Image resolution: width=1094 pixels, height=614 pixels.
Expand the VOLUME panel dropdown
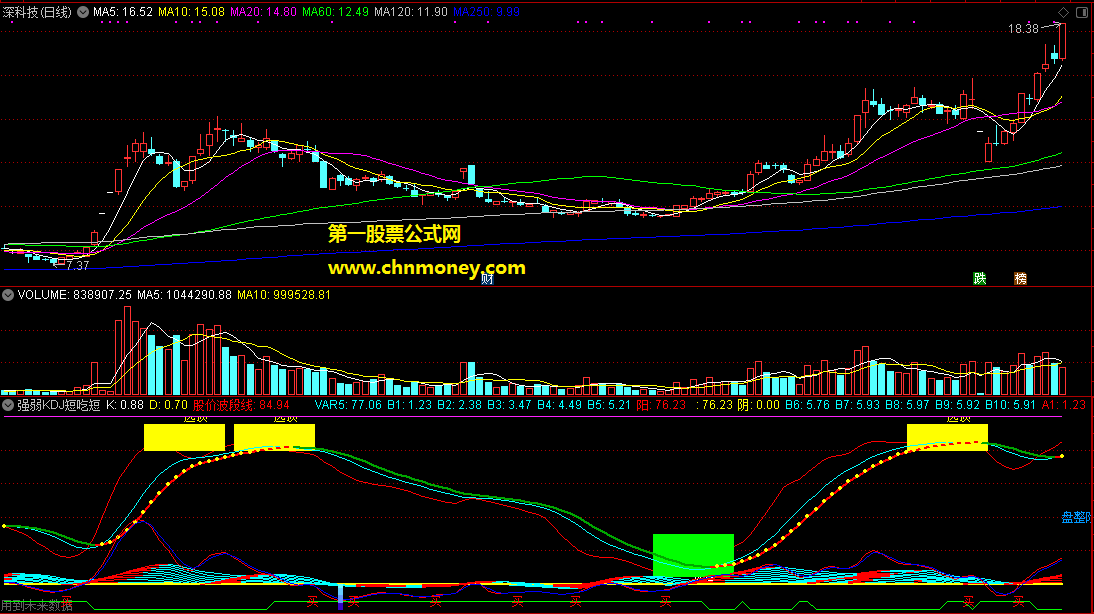click(8, 295)
